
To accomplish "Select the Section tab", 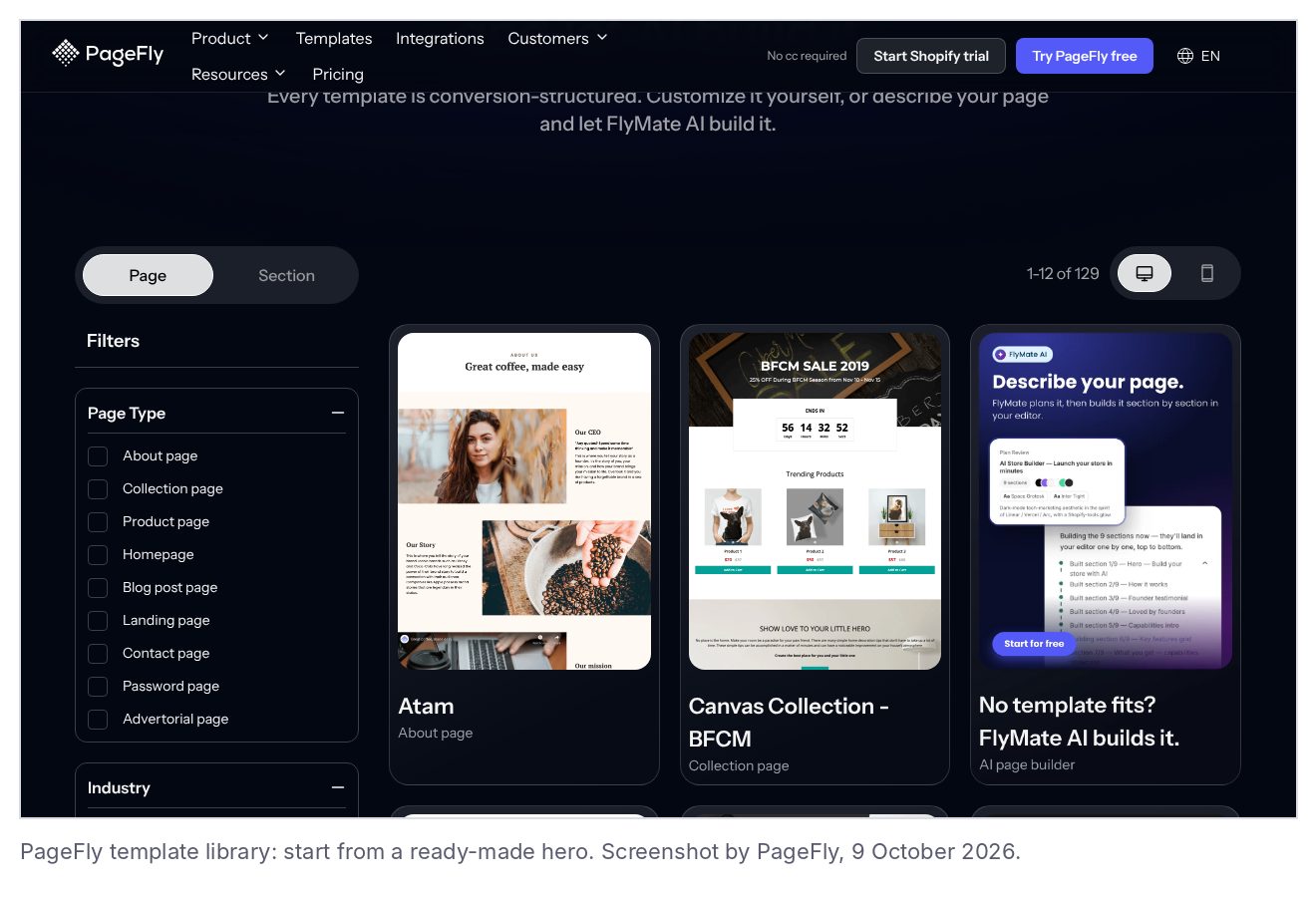I will click(286, 275).
